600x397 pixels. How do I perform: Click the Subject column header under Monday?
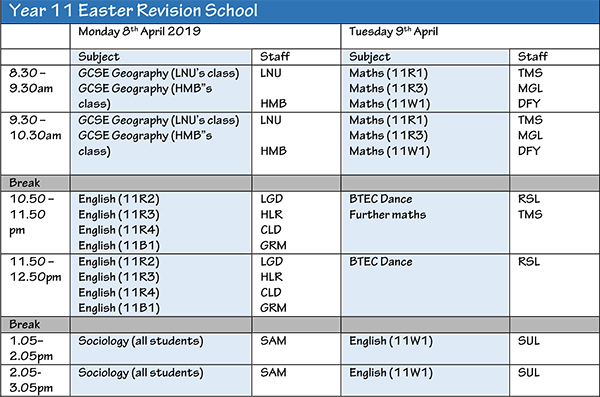(x=99, y=57)
